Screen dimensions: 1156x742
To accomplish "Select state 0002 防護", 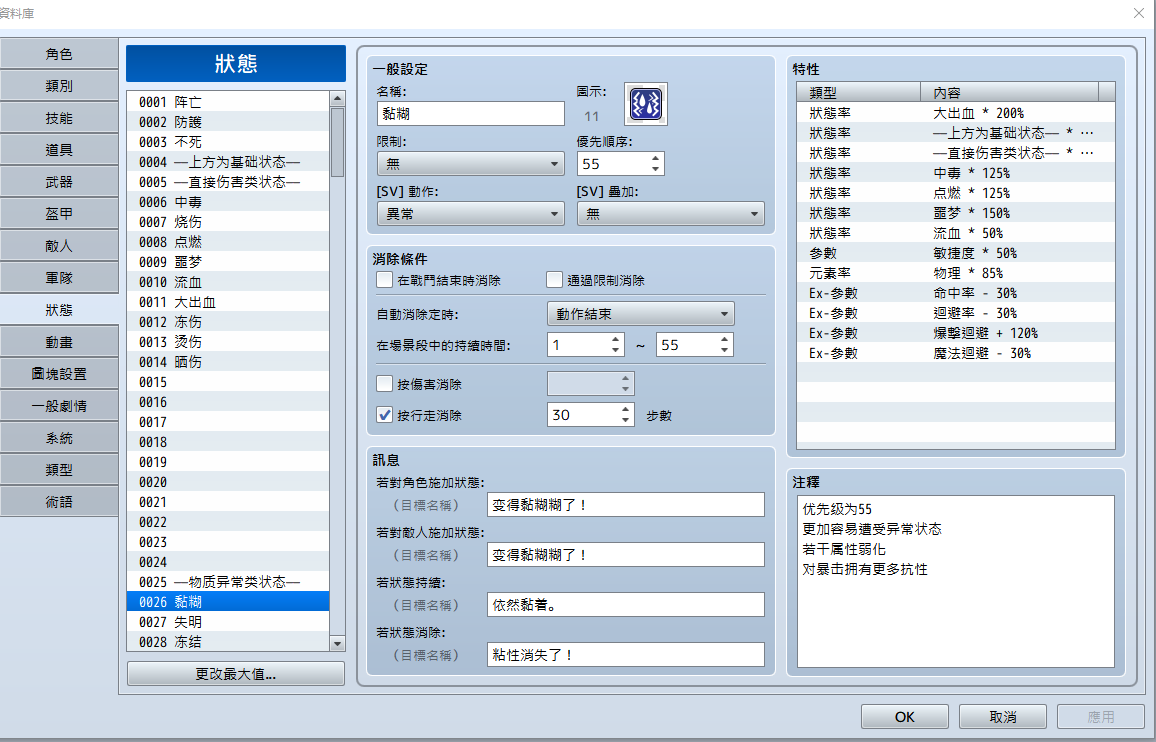I will coord(228,122).
